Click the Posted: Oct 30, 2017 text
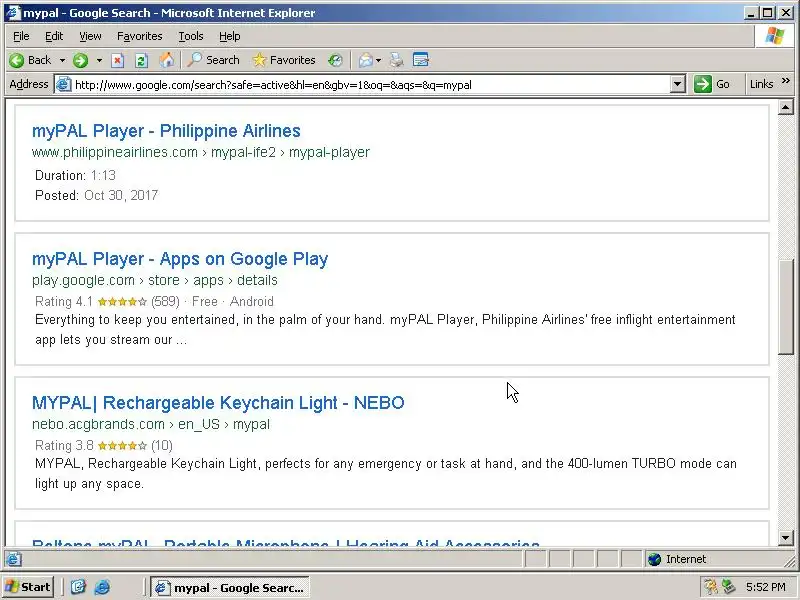The width and height of the screenshot is (800, 600). tap(96, 195)
